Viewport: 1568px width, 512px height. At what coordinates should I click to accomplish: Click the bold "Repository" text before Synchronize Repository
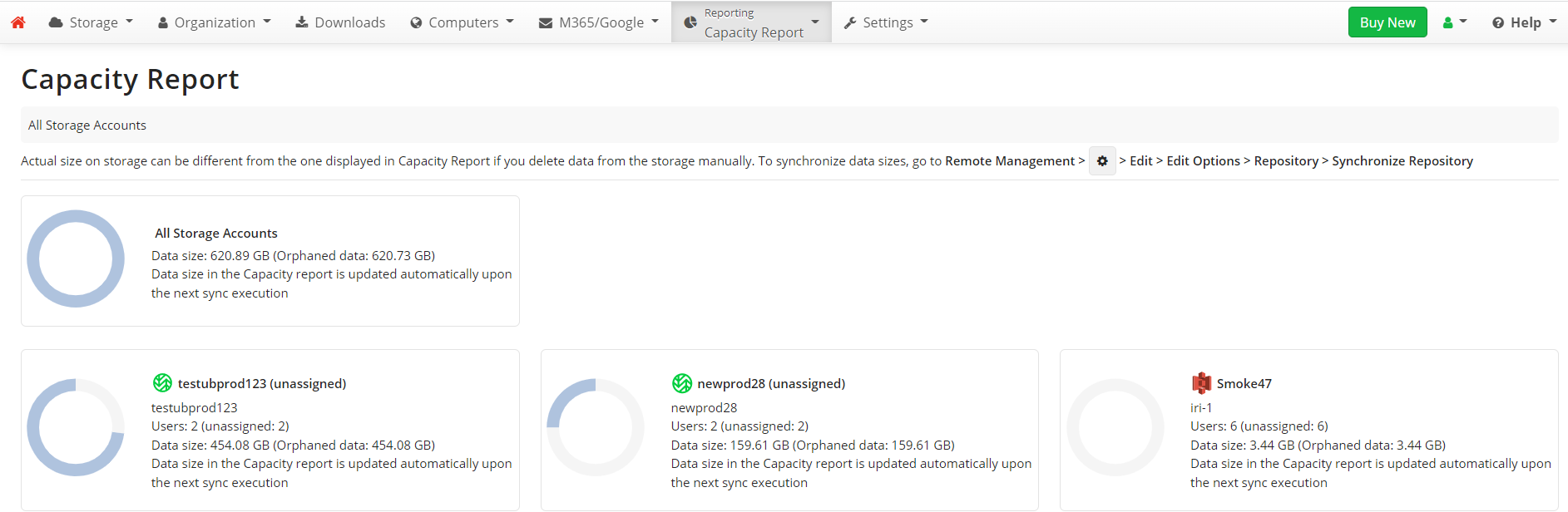point(1286,161)
